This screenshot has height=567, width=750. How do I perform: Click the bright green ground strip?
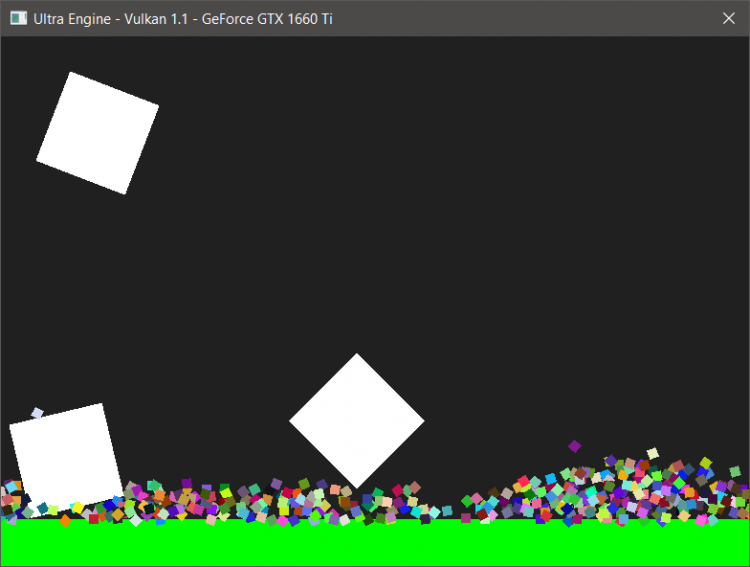click(x=375, y=544)
